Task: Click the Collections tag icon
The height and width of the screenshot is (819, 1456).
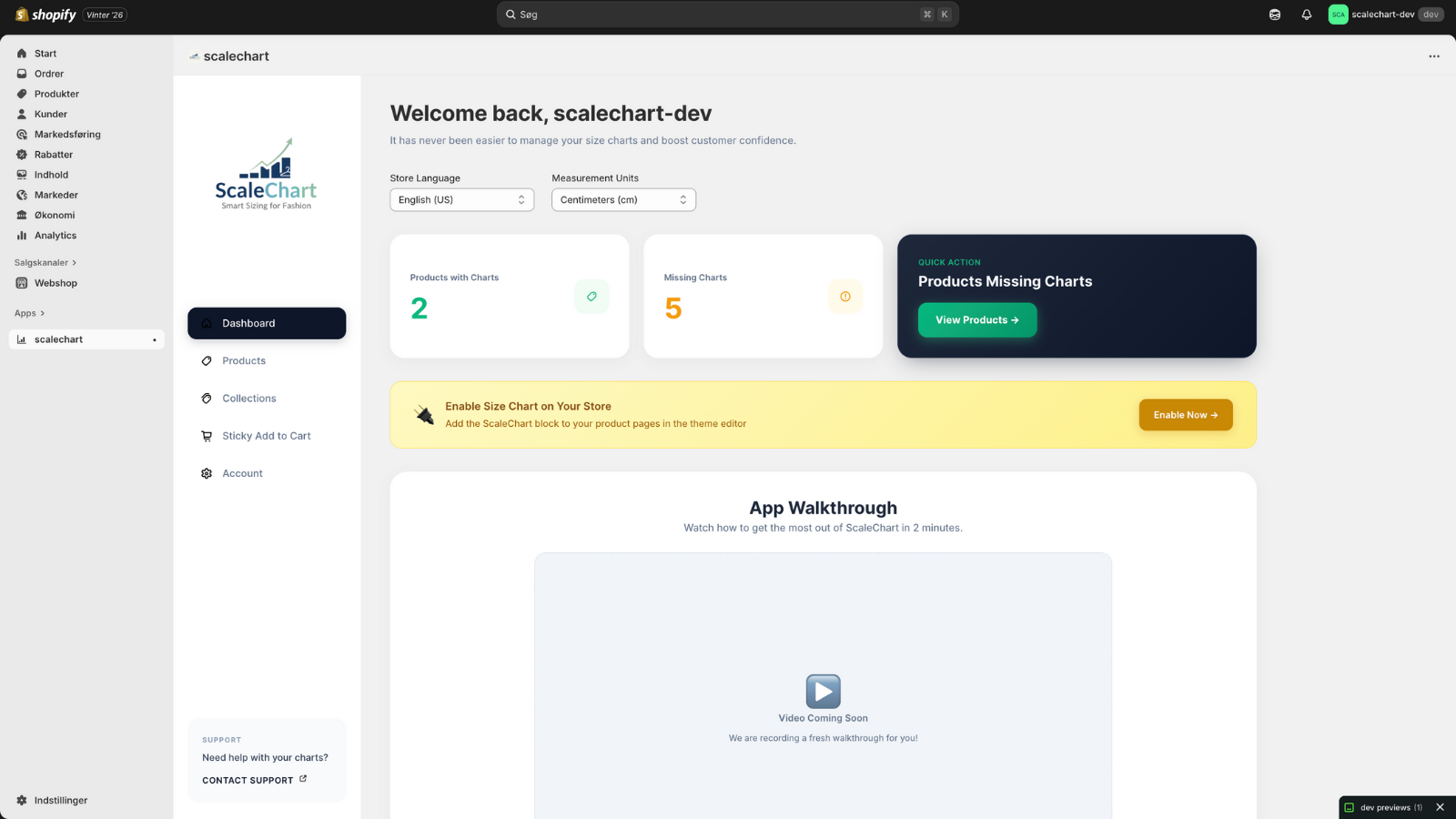Action: (x=207, y=399)
